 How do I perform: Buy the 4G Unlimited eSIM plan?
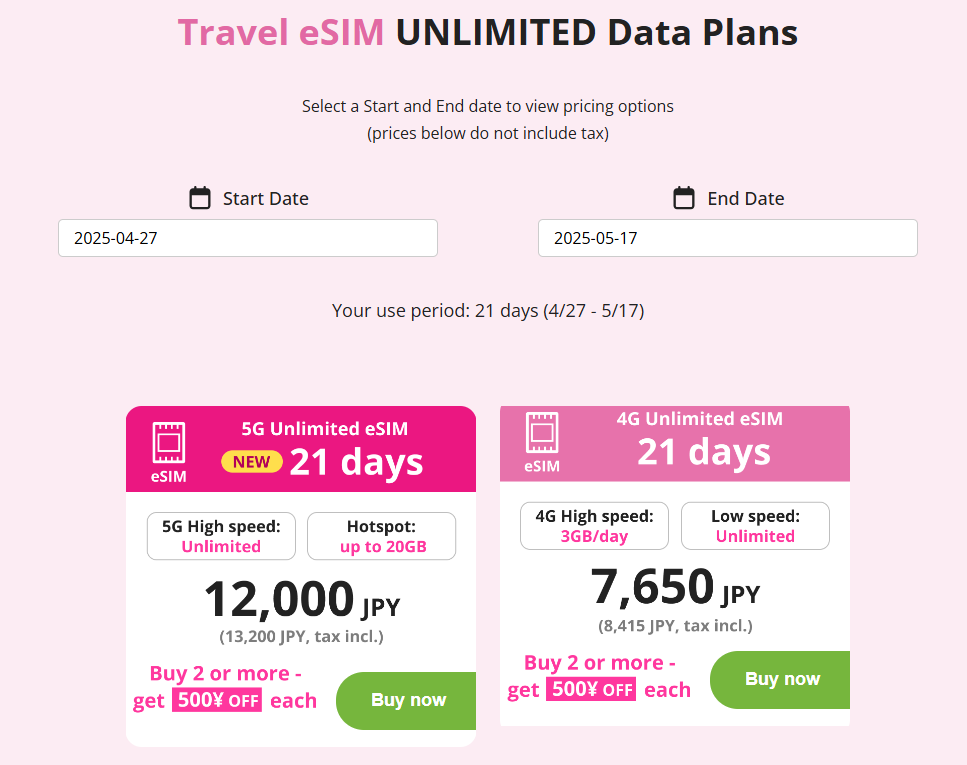[x=781, y=679]
